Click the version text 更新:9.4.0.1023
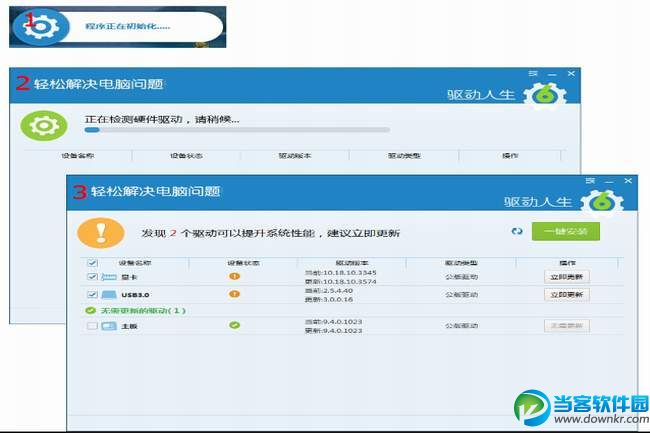The image size is (650, 433). (x=333, y=331)
